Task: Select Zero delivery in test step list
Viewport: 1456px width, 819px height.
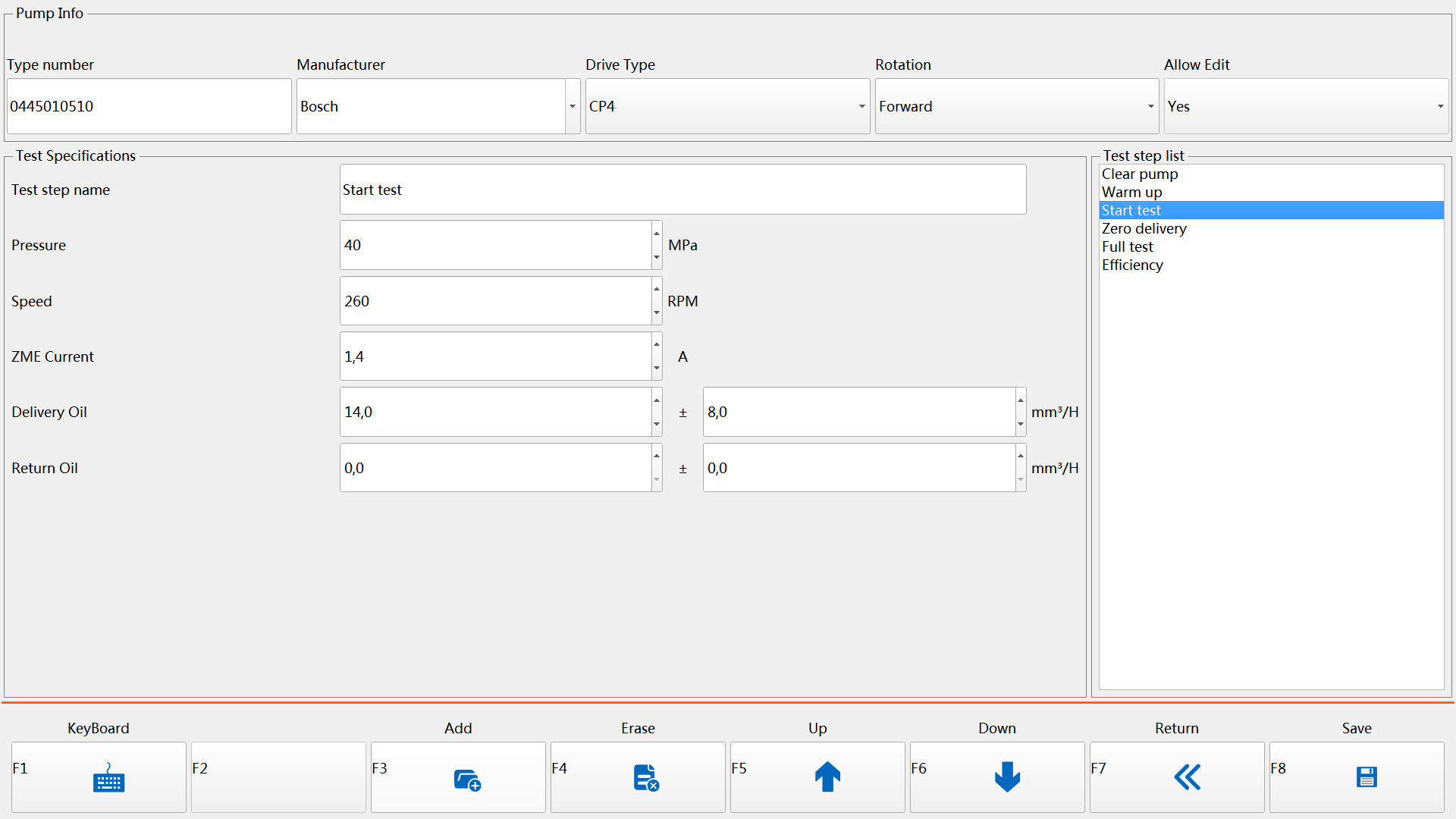Action: (x=1144, y=228)
